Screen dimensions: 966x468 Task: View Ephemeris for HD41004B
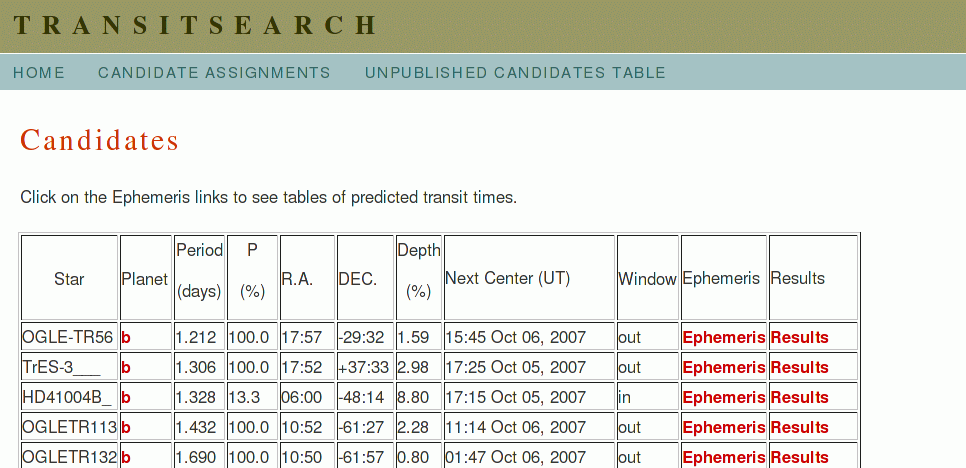tap(724, 398)
